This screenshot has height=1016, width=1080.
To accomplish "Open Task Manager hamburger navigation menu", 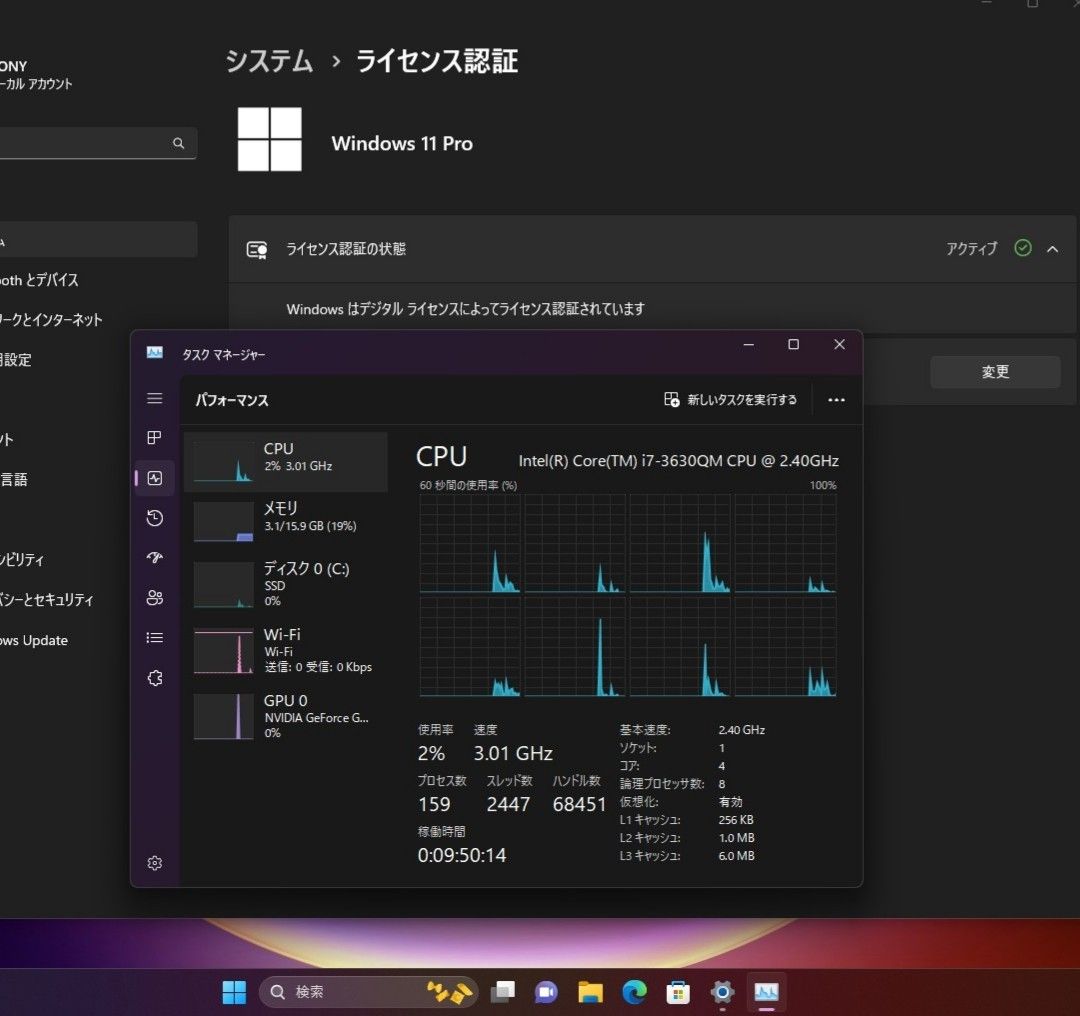I will click(155, 398).
